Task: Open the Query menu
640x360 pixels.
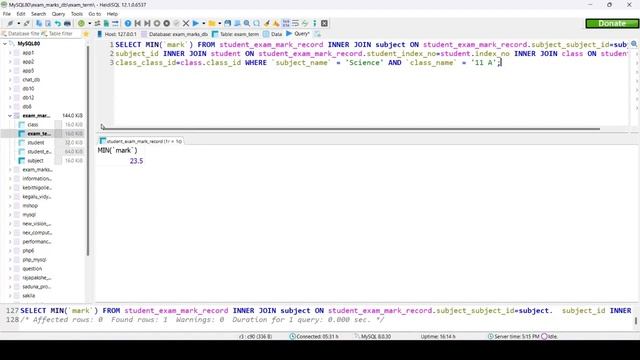Action: (x=58, y=14)
